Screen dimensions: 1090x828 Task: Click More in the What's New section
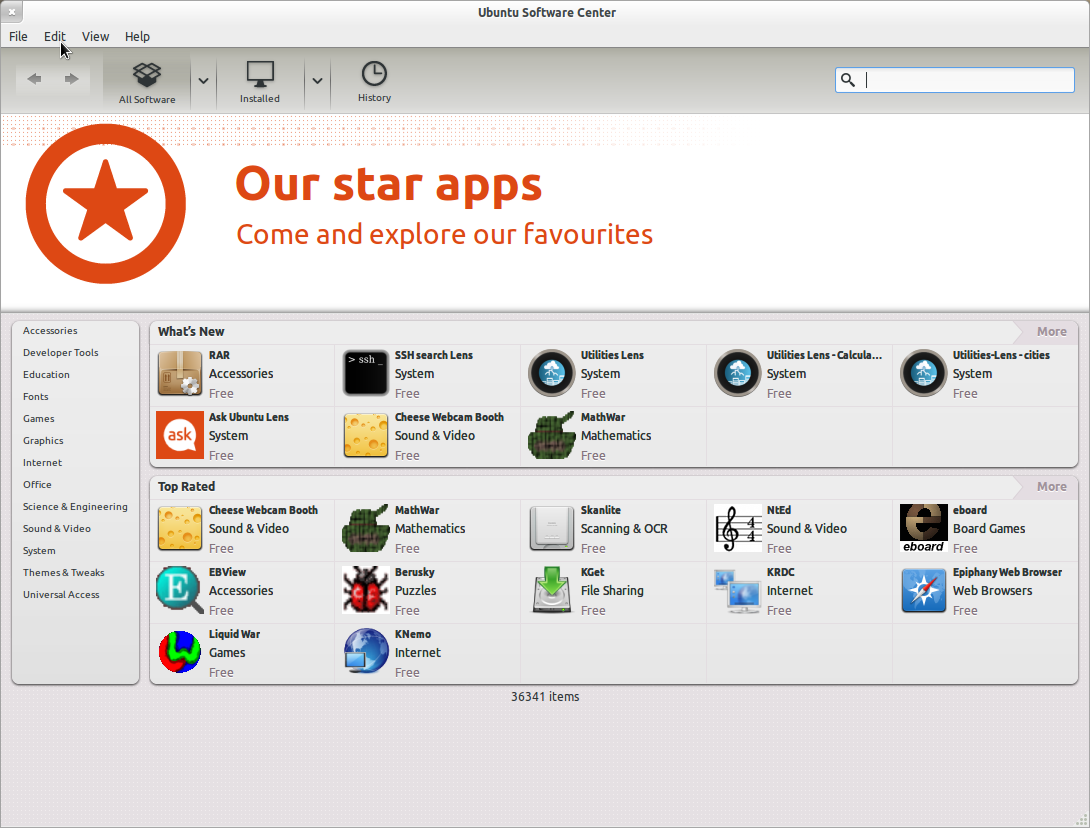pos(1051,332)
